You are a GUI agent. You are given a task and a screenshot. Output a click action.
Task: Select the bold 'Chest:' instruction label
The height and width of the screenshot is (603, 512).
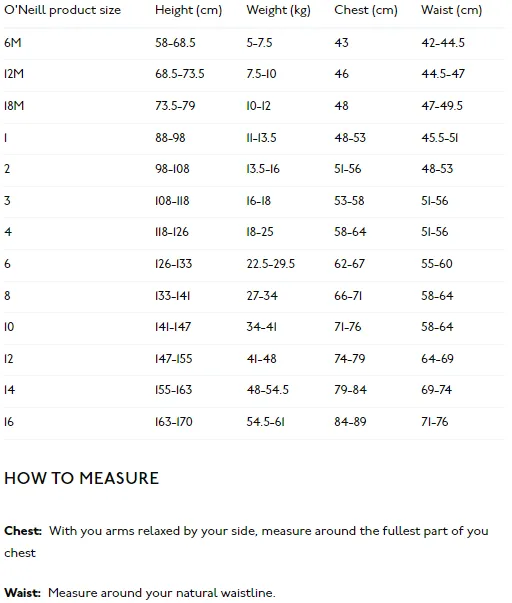coord(23,531)
